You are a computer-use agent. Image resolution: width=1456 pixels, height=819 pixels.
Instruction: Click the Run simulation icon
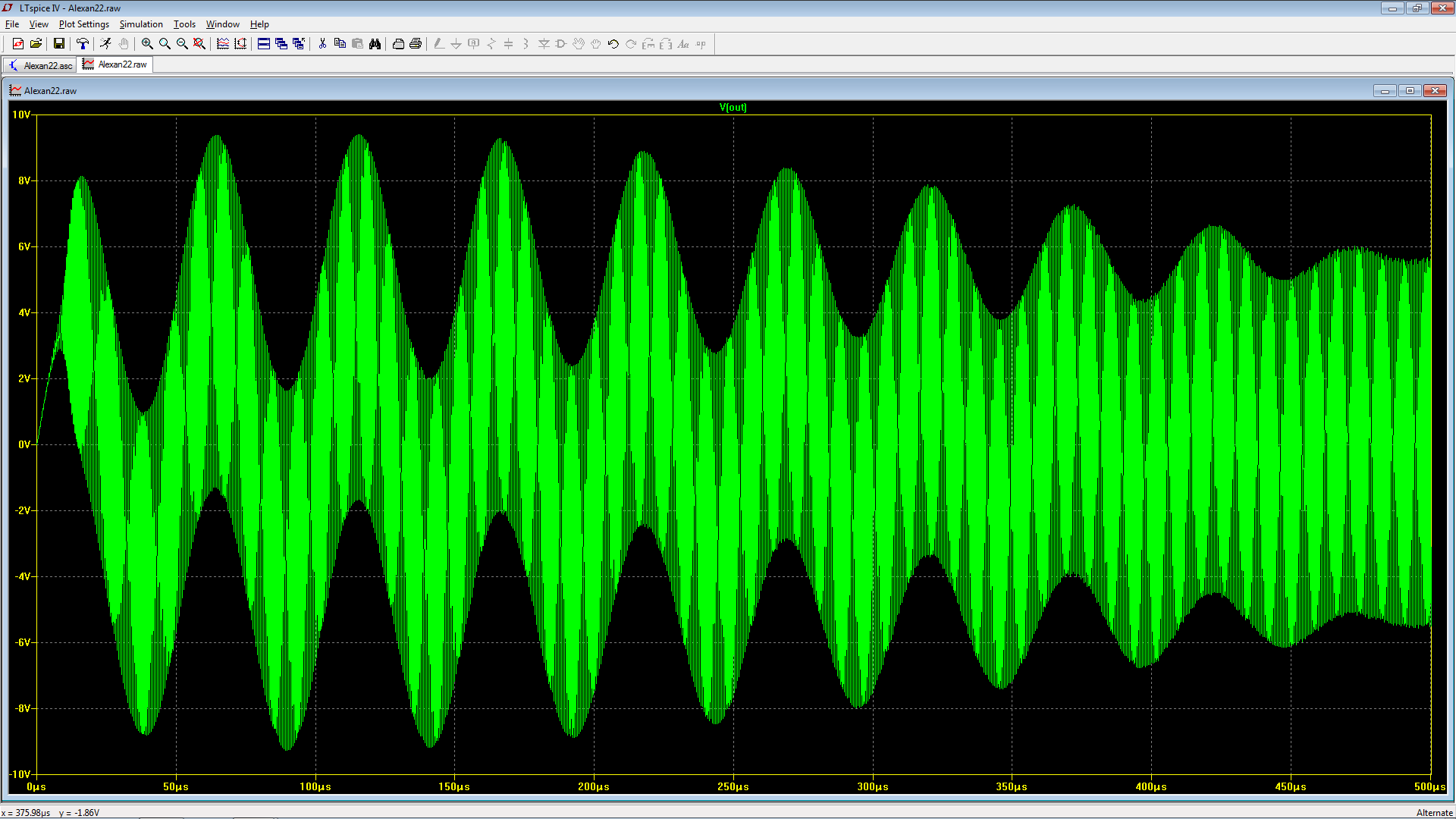105,44
